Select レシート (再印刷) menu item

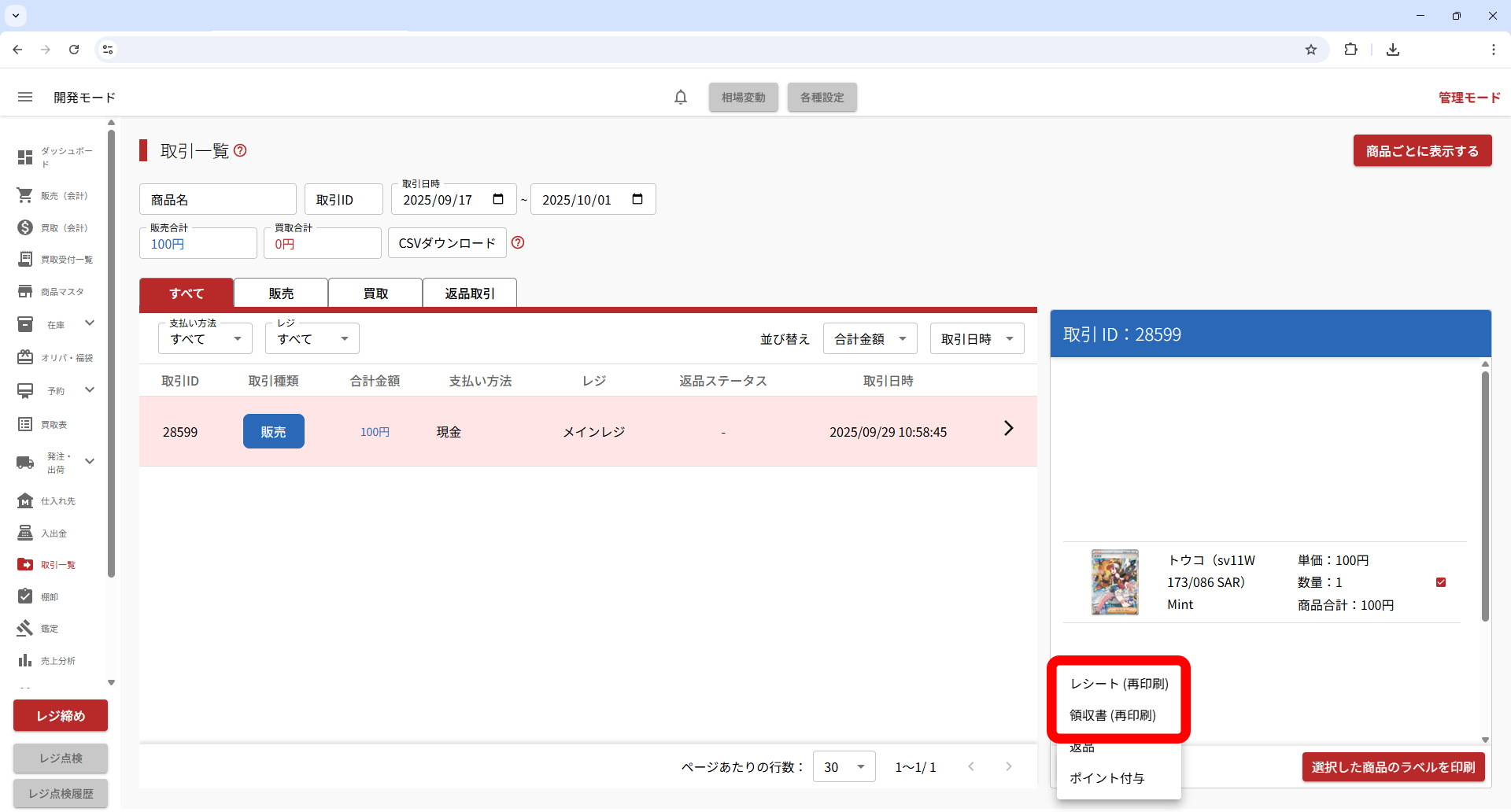pos(1119,684)
